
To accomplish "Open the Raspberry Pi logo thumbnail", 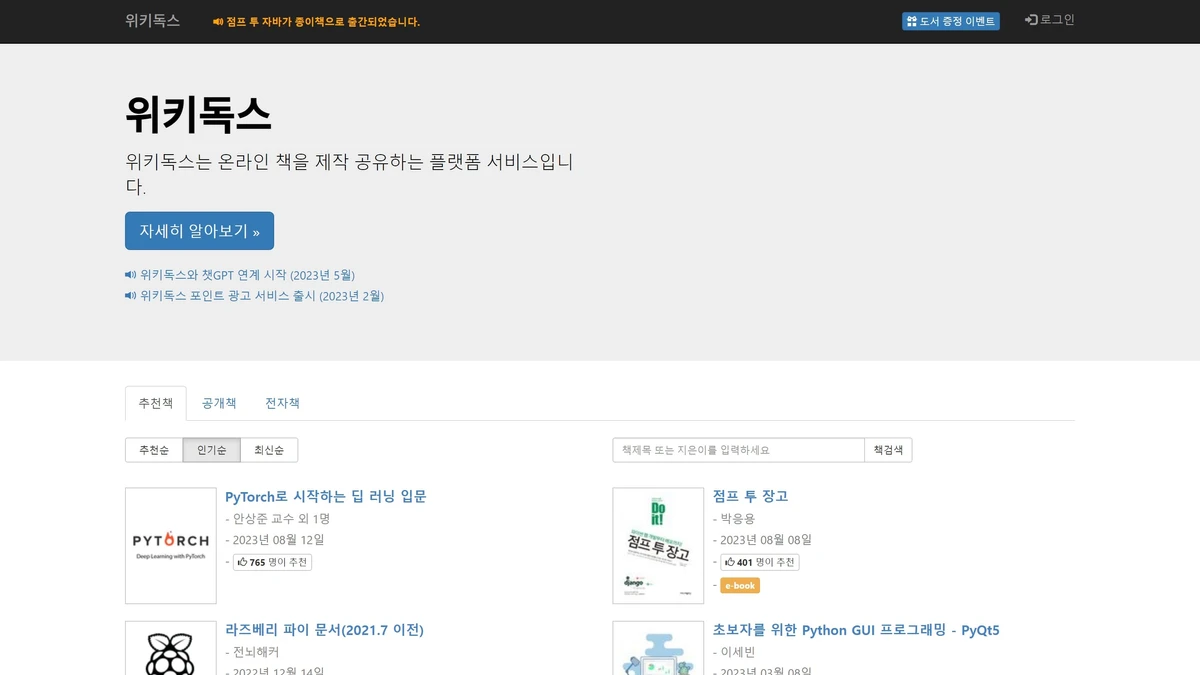I will pos(171,649).
